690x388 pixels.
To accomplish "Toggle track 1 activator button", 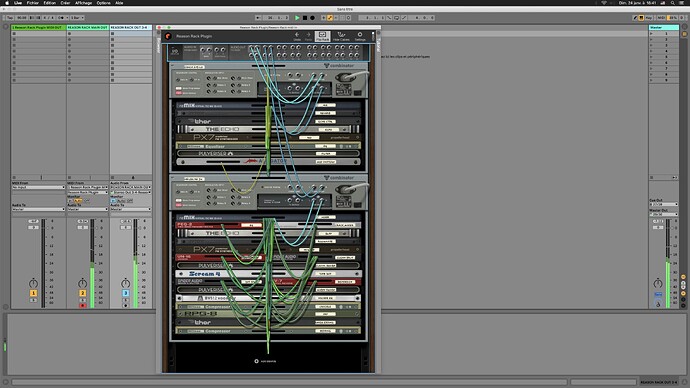I will 33,293.
